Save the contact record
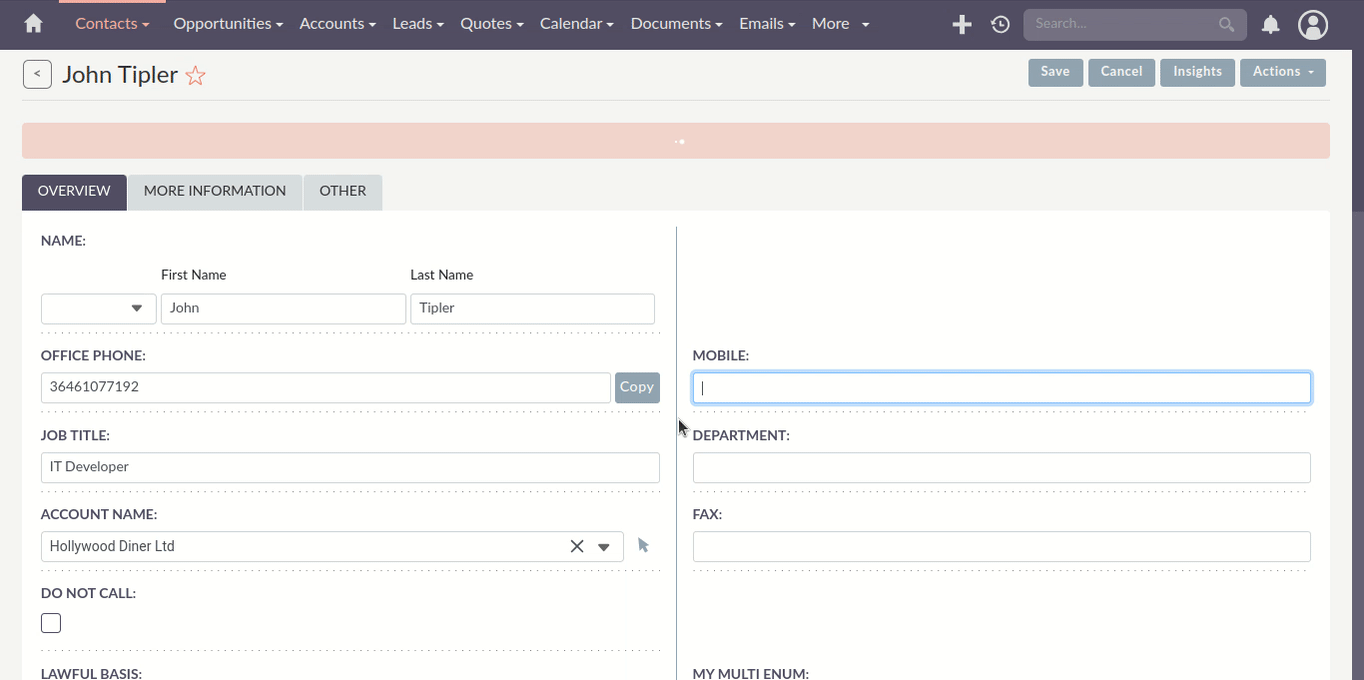Image resolution: width=1364 pixels, height=680 pixels. (1055, 71)
